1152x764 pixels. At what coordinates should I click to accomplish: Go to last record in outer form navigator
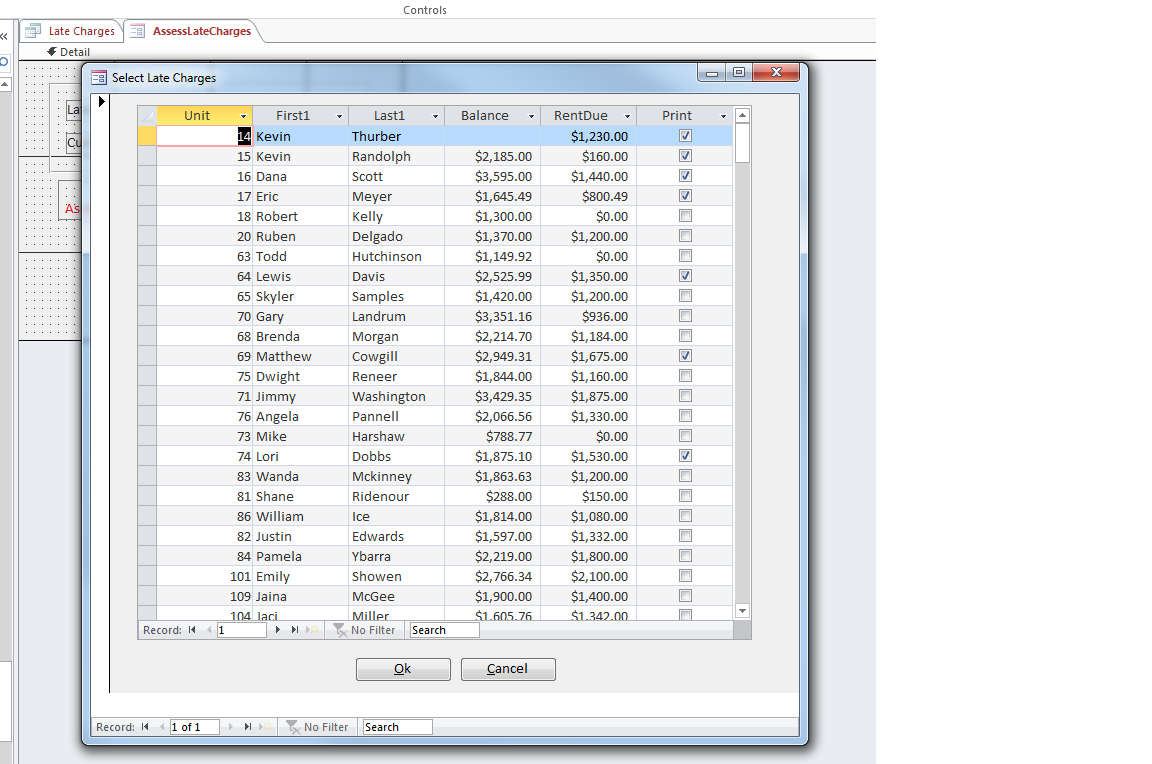(248, 727)
